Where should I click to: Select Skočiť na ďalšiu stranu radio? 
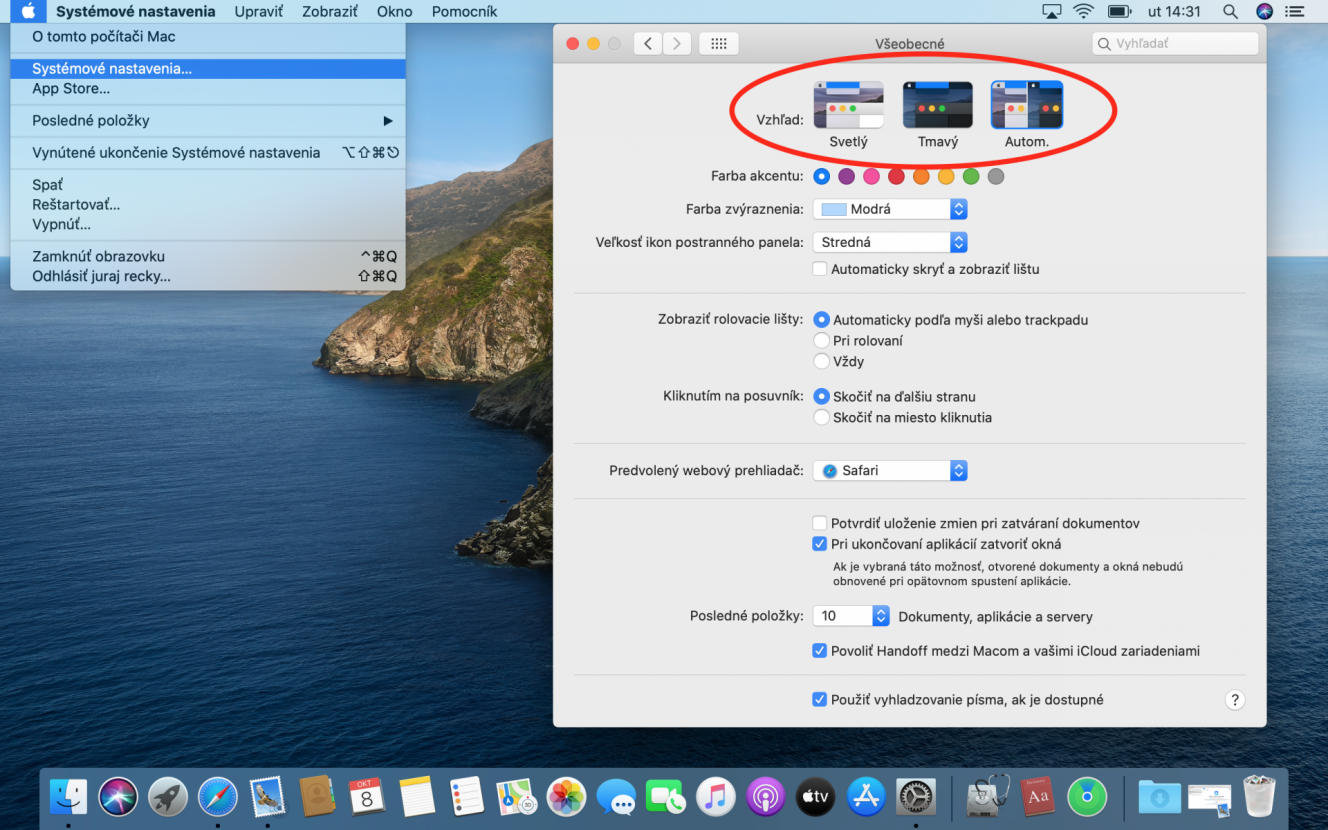[x=822, y=396]
